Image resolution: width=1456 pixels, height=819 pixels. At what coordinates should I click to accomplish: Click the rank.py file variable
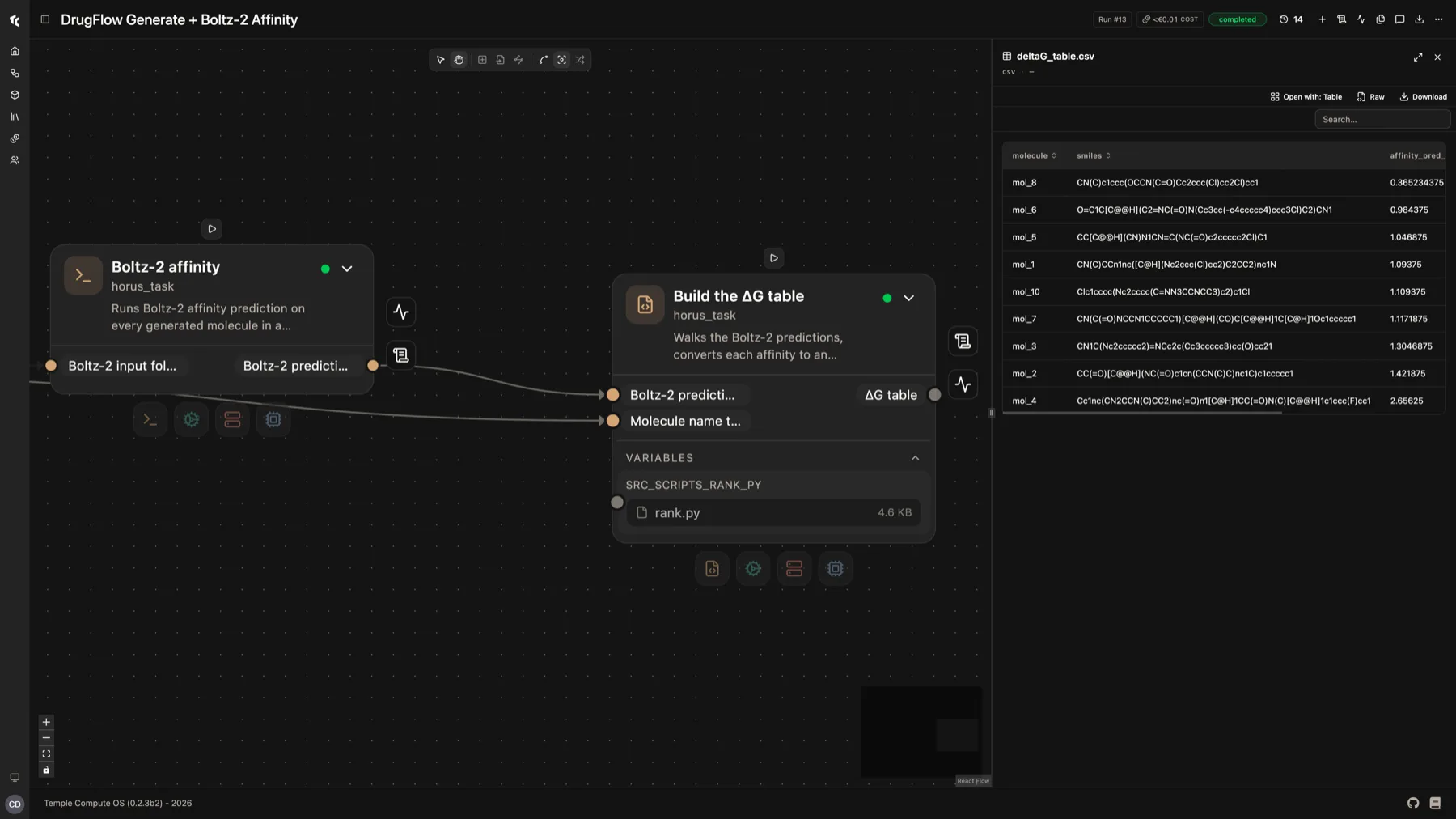773,513
